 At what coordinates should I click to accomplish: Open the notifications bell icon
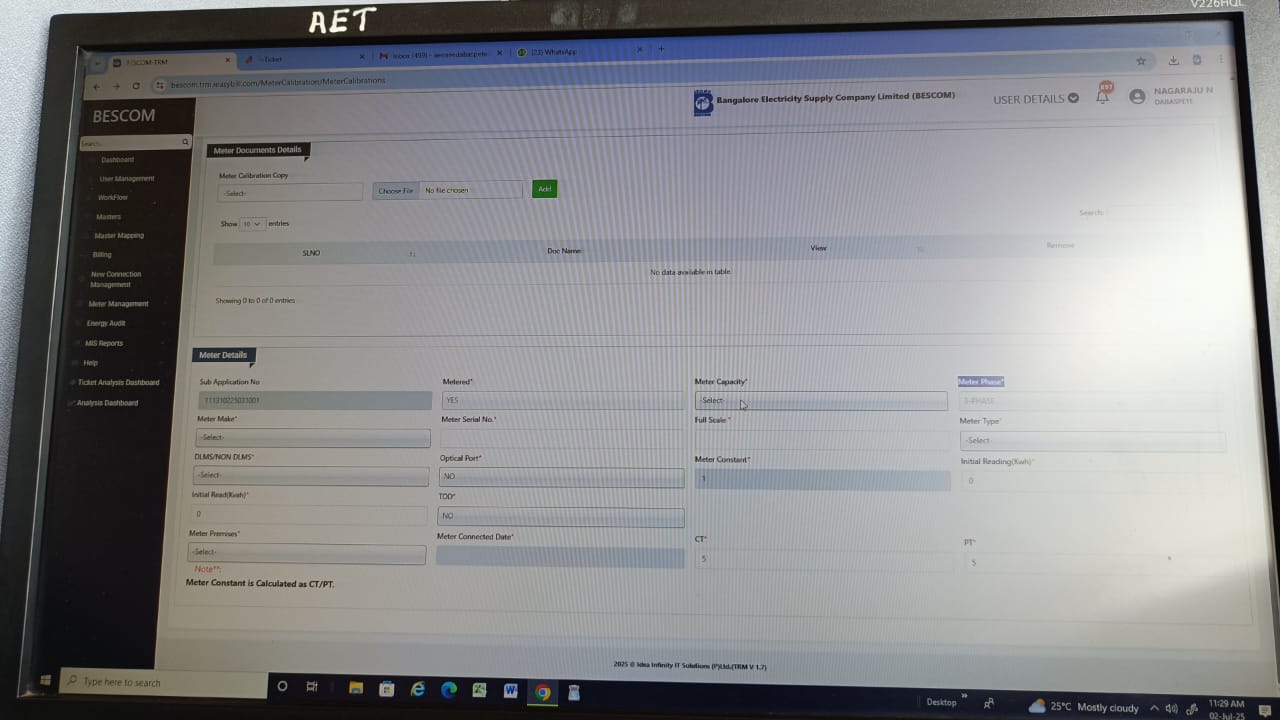1103,95
